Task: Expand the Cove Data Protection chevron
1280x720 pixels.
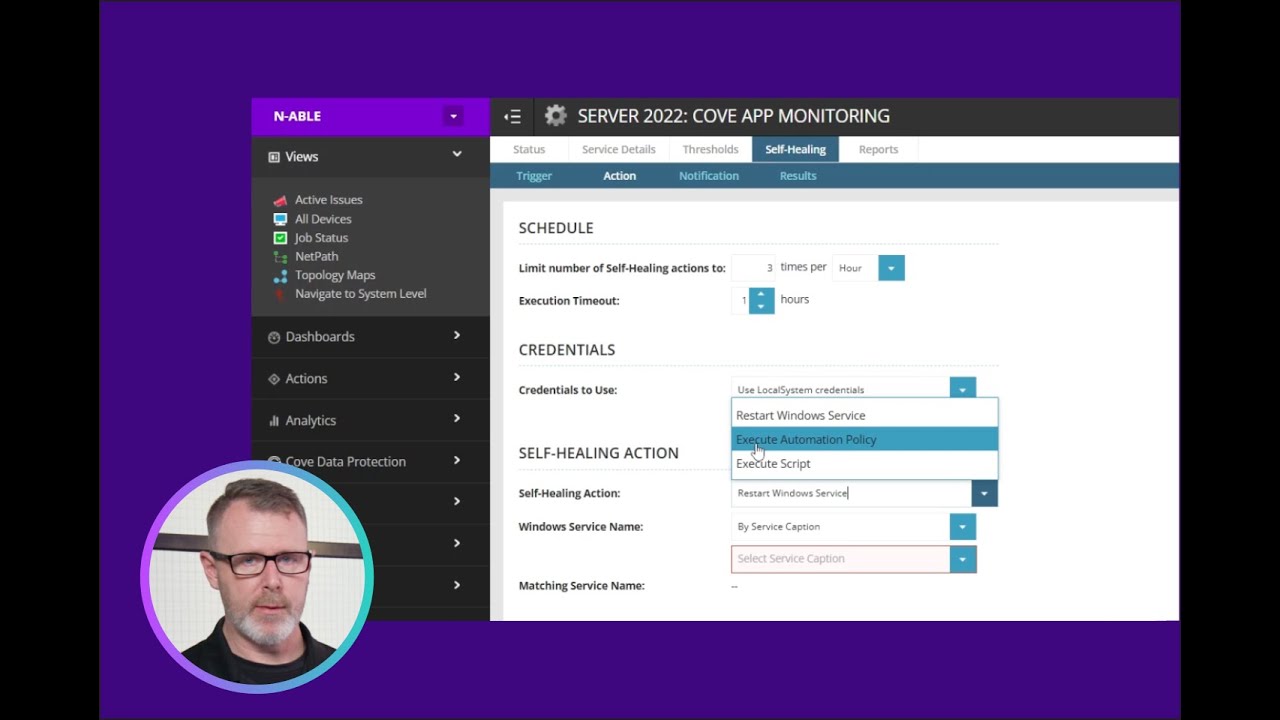Action: [457, 460]
